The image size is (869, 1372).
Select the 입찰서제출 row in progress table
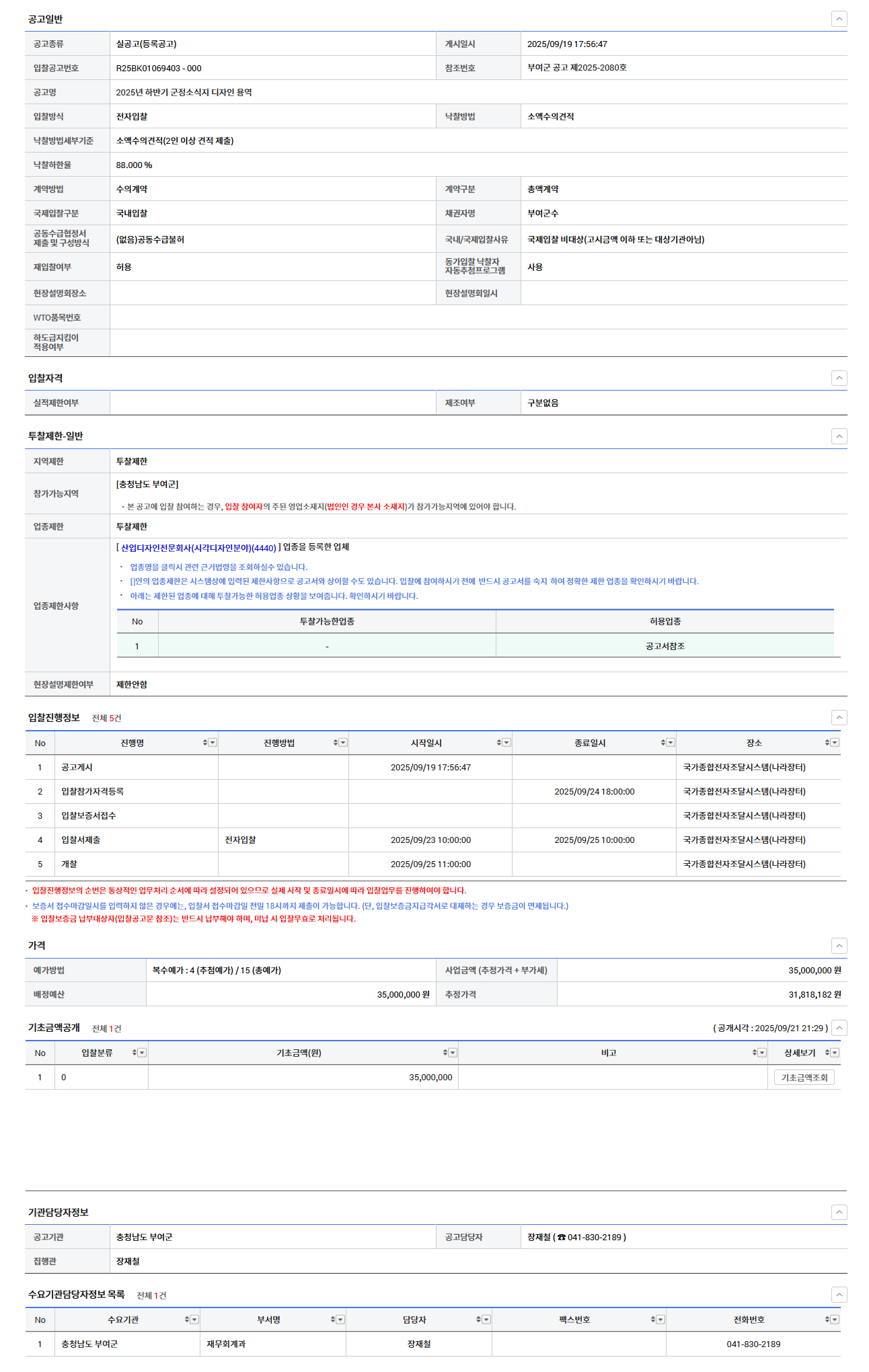click(x=81, y=840)
